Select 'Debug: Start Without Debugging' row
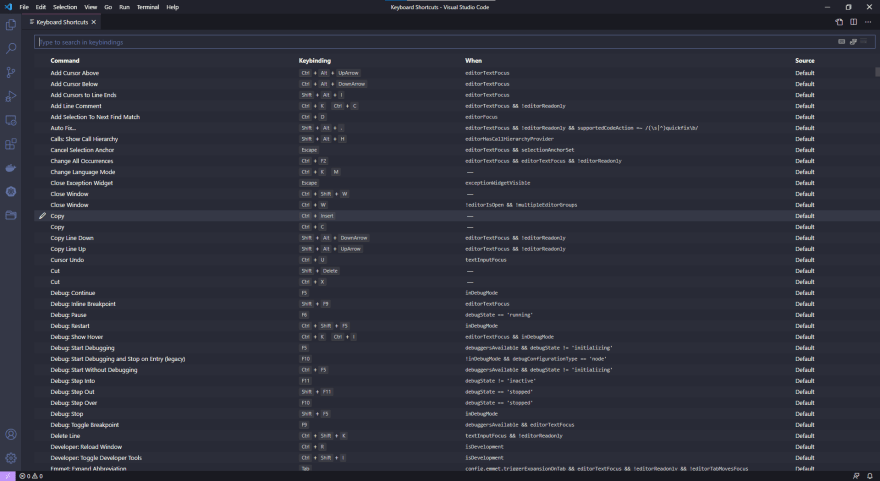 [454, 370]
